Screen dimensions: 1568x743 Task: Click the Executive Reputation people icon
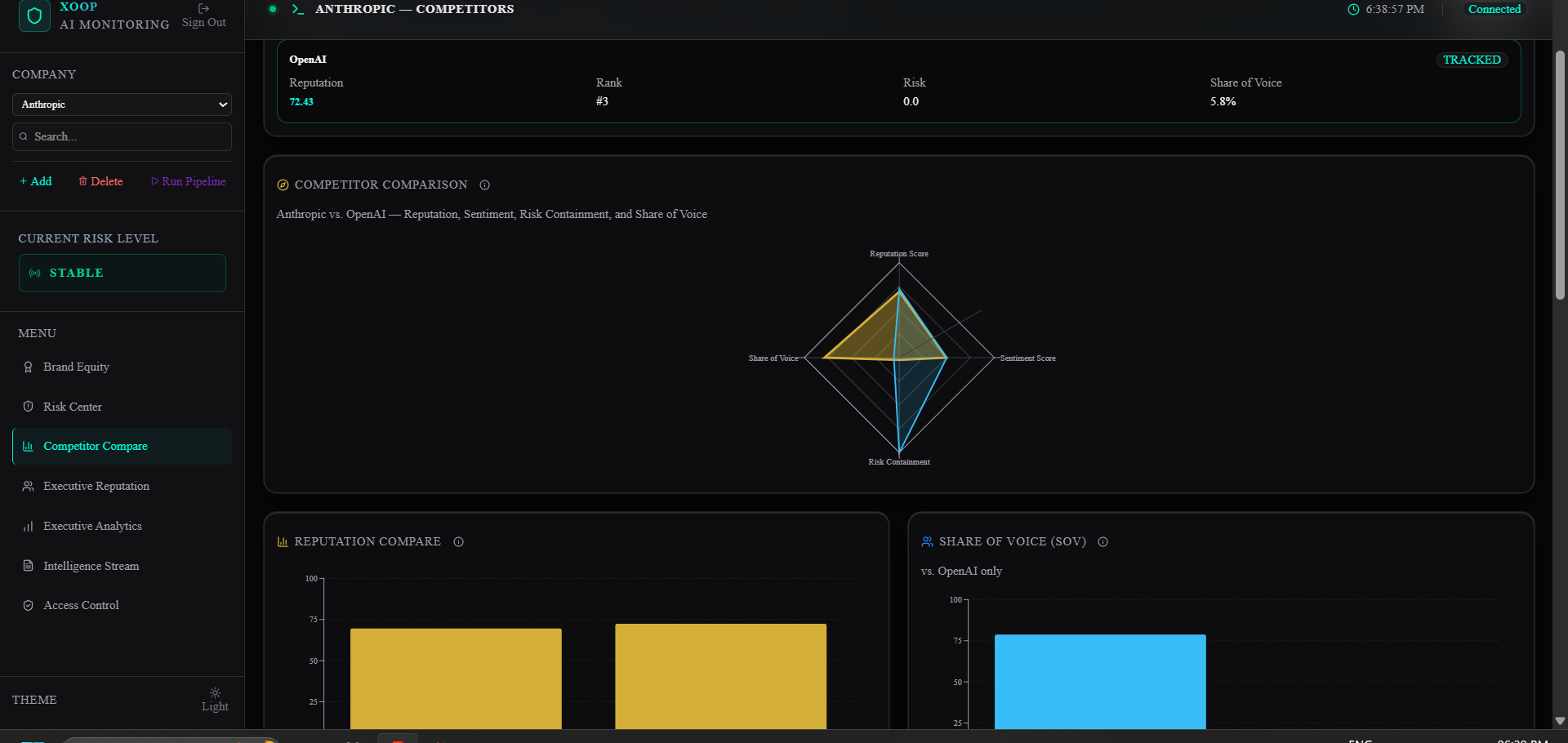[28, 486]
